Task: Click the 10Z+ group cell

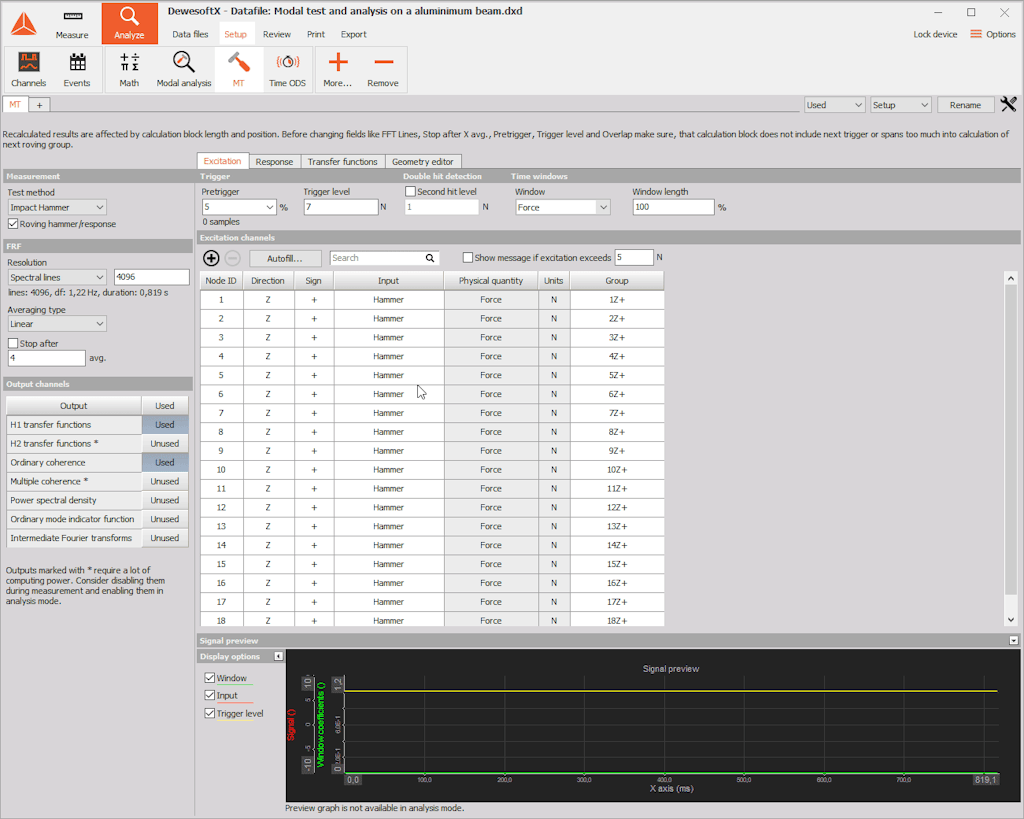Action: tap(616, 470)
